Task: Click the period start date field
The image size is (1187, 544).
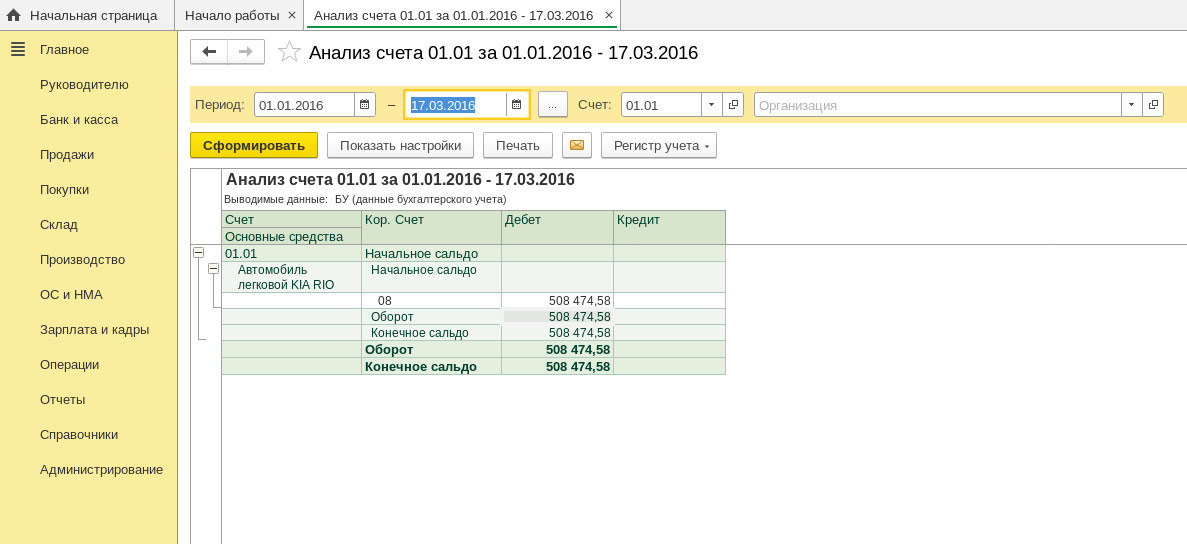Action: tap(304, 105)
